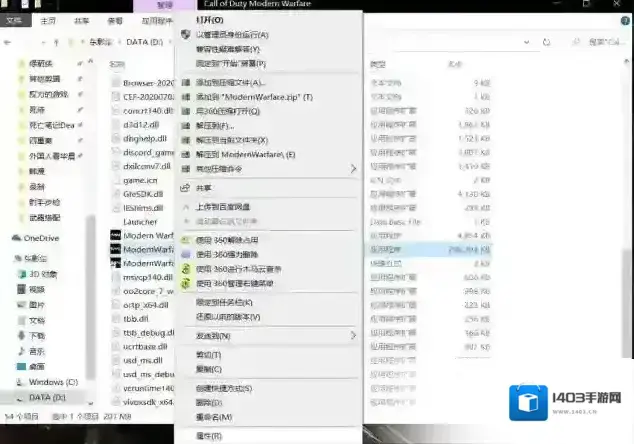This screenshot has width=634, height=444.
Task: Click the 3D 对象 icon in sidebar
Action: tap(21, 274)
